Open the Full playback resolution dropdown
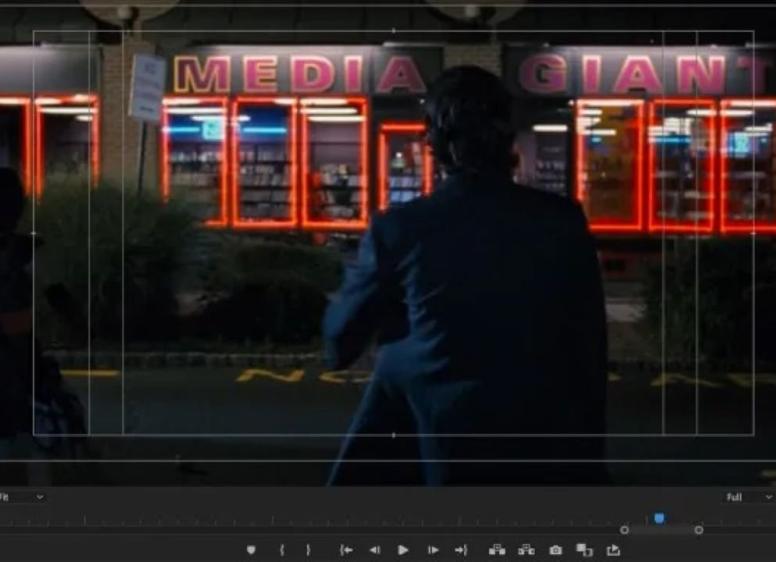This screenshot has width=776, height=562. [x=749, y=497]
